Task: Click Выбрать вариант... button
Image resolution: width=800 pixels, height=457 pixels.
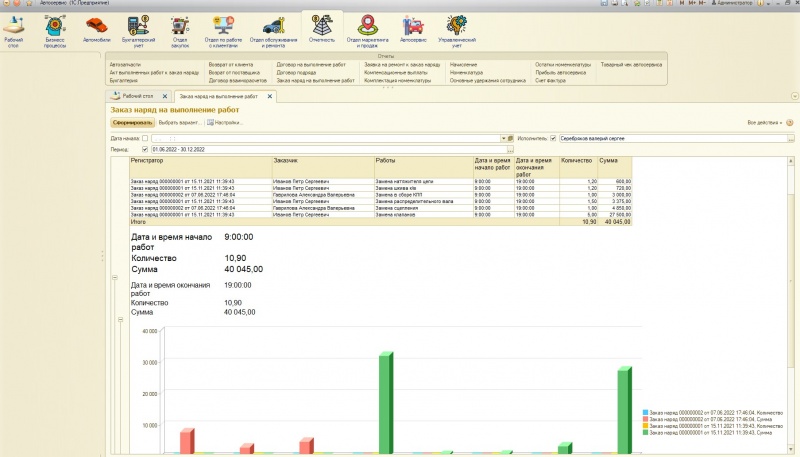Action: 180,122
